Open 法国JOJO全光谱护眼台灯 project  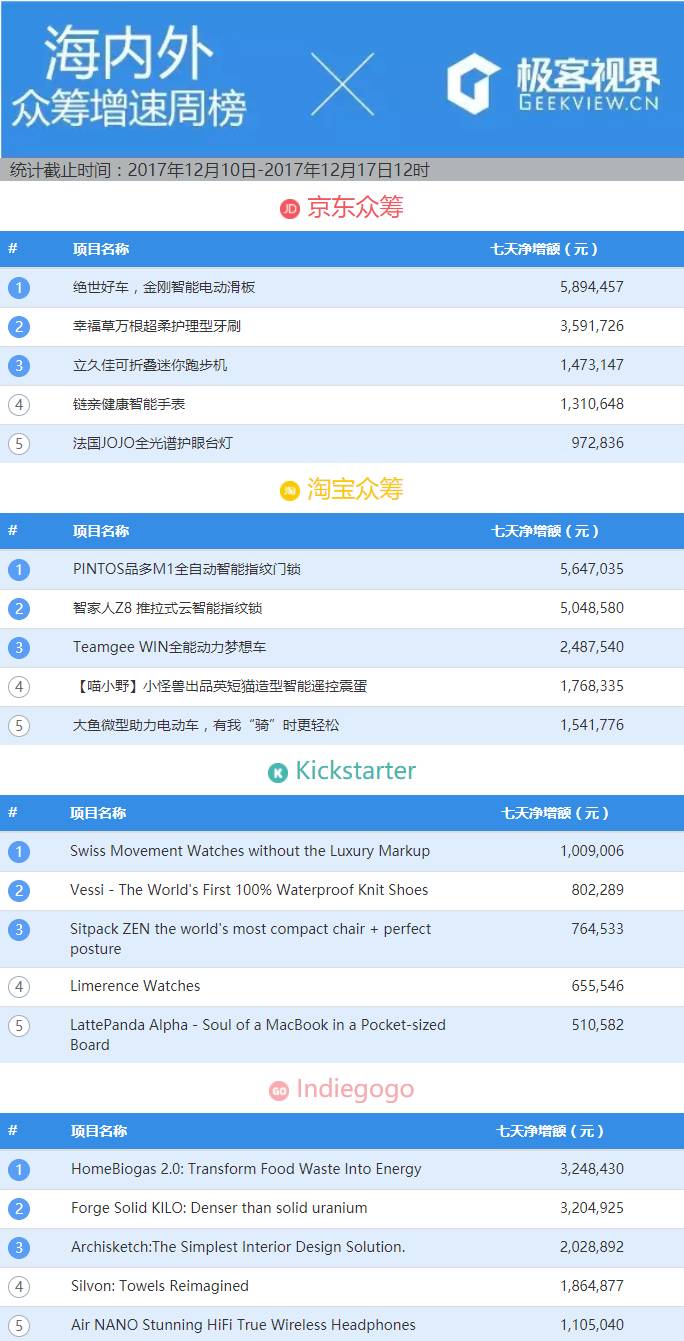point(153,443)
